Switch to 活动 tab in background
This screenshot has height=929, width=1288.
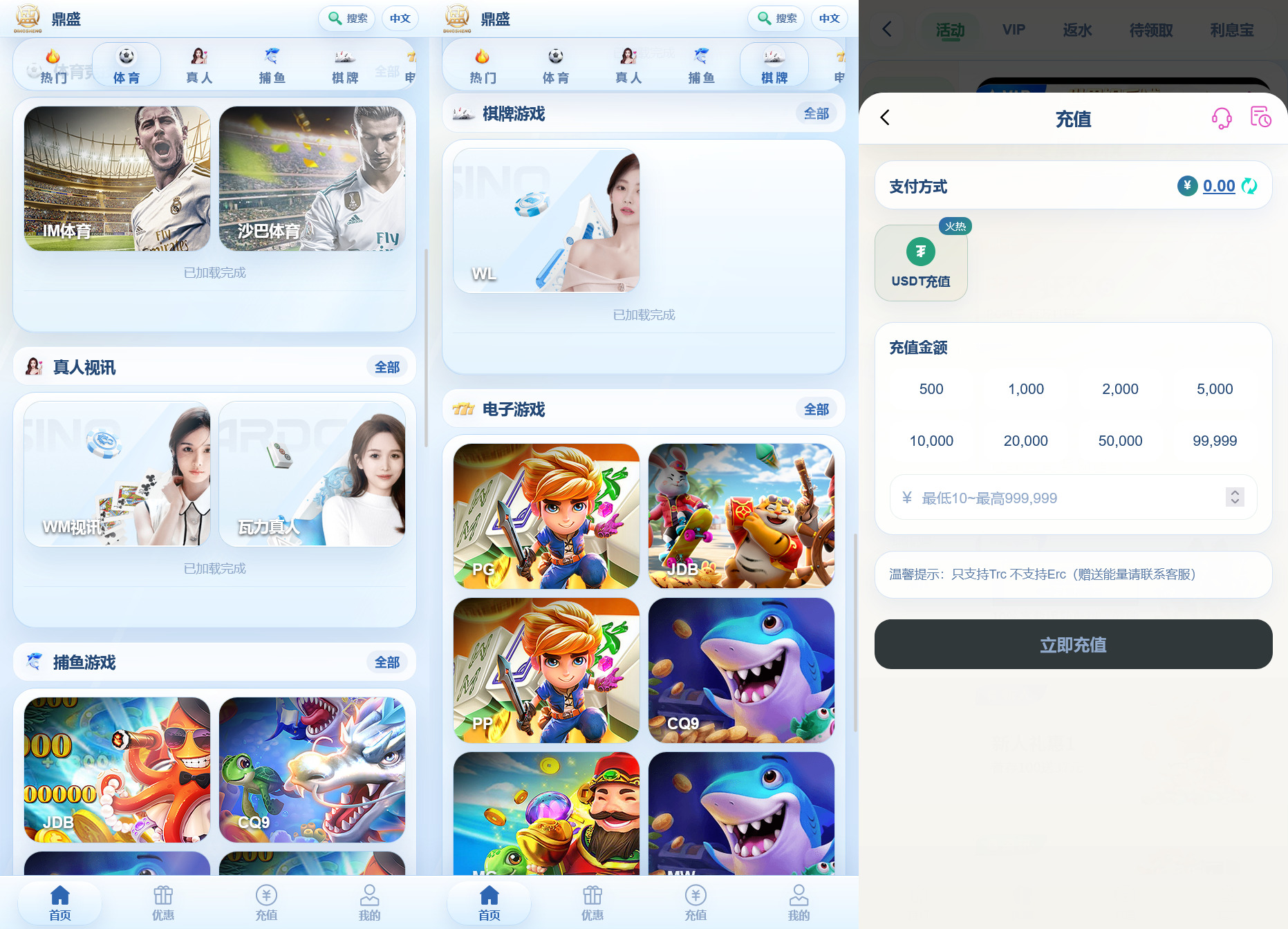click(950, 30)
